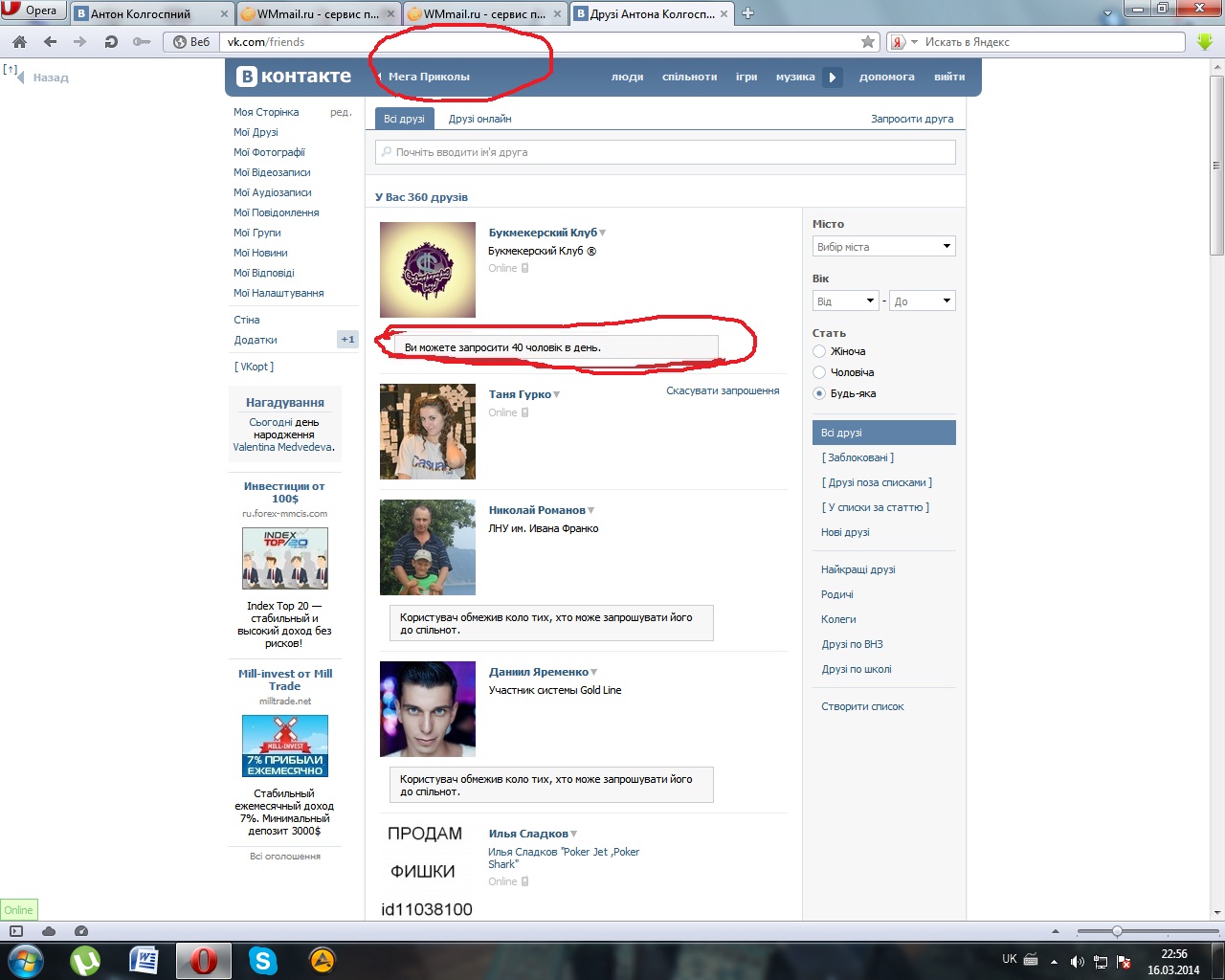The height and width of the screenshot is (980, 1225).
Task: Open the Вибір міста city dropdown
Action: pos(883,247)
